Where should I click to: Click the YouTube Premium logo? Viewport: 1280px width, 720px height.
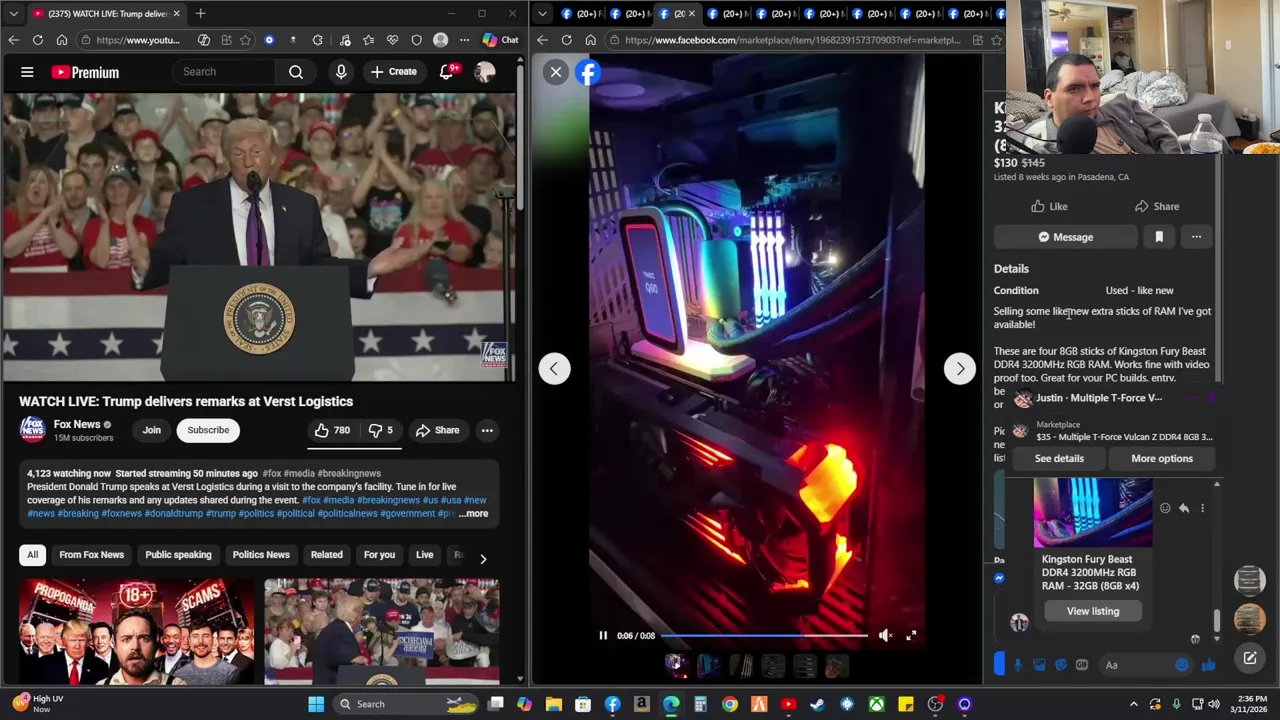pos(85,72)
